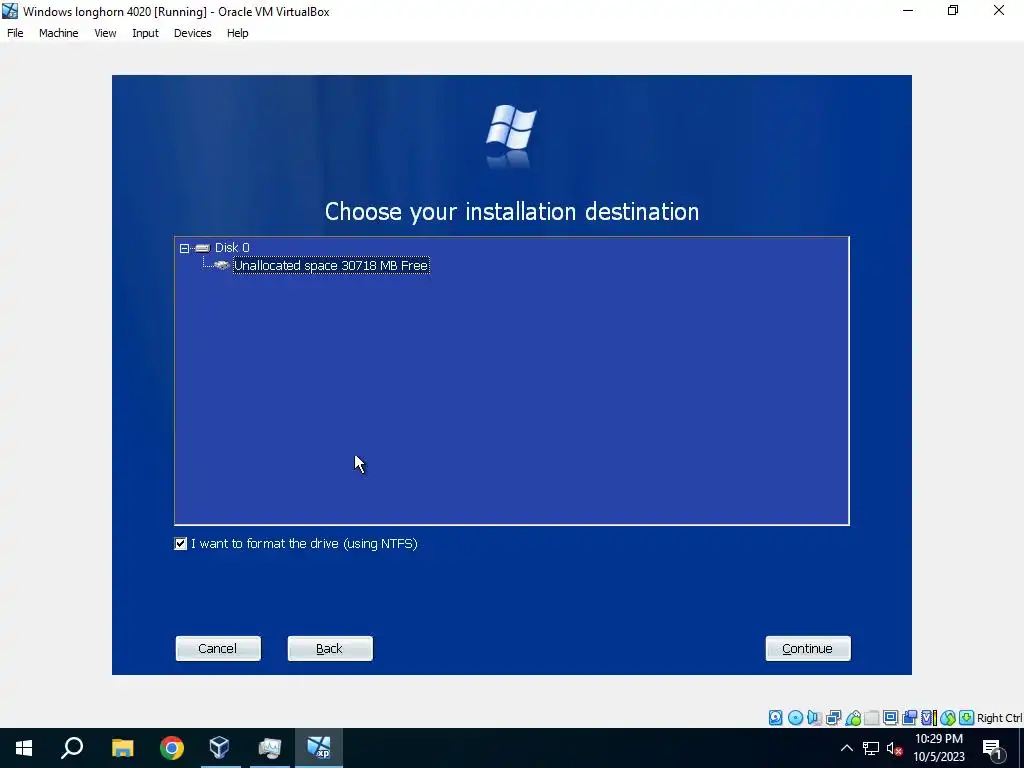Click the Back button
The height and width of the screenshot is (768, 1024).
pos(330,648)
